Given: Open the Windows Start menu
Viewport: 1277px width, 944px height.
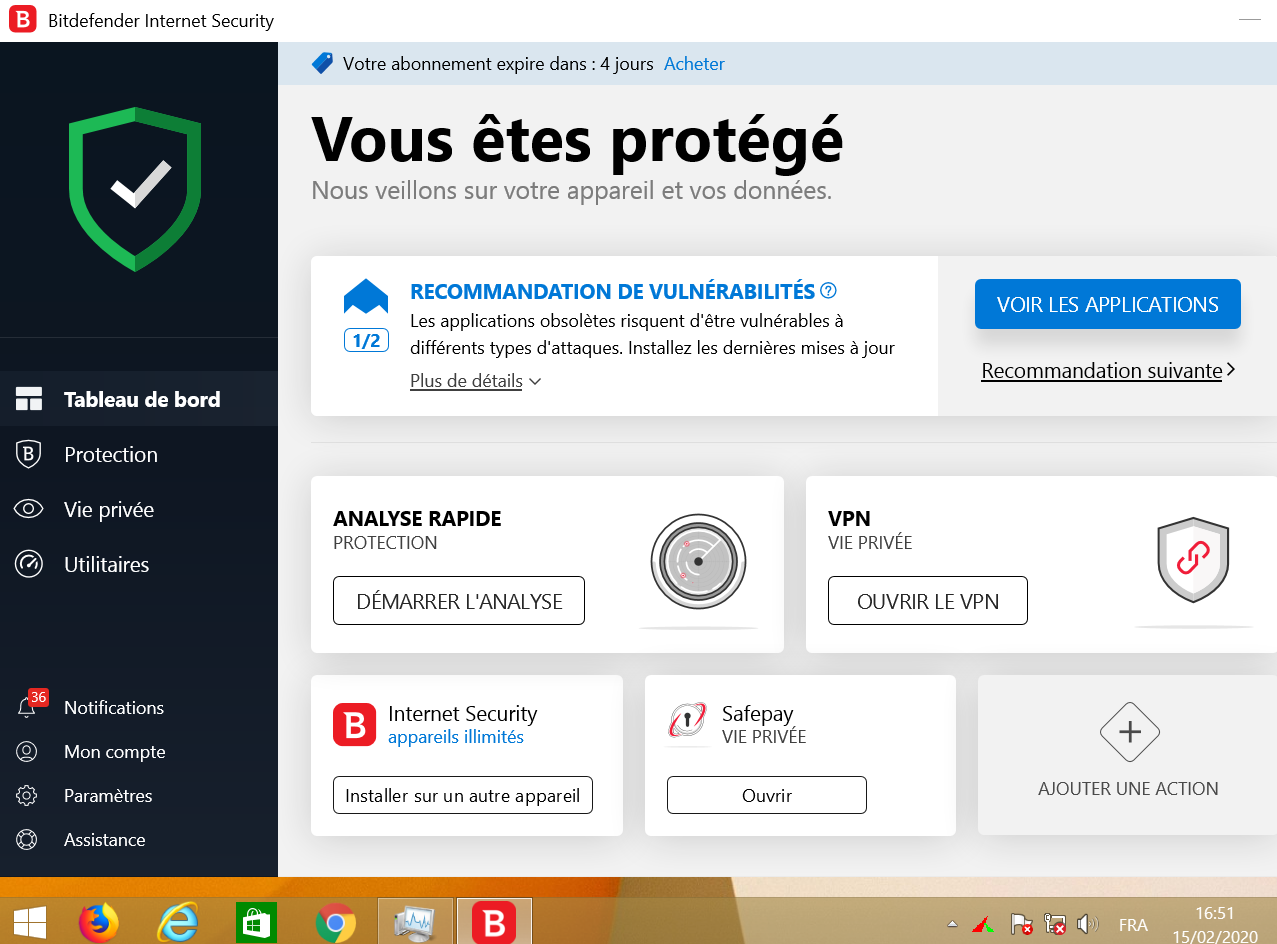Looking at the screenshot, I should click(x=29, y=922).
